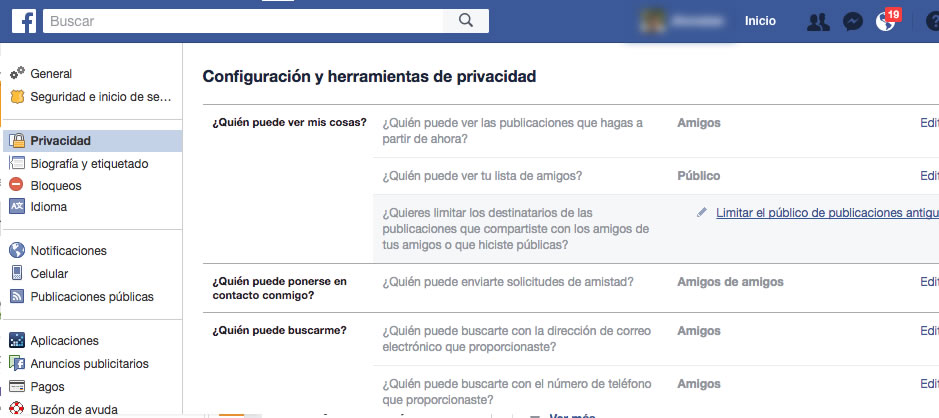This screenshot has width=939, height=418.
Task: Go to Inicio in the top bar
Action: (x=760, y=21)
